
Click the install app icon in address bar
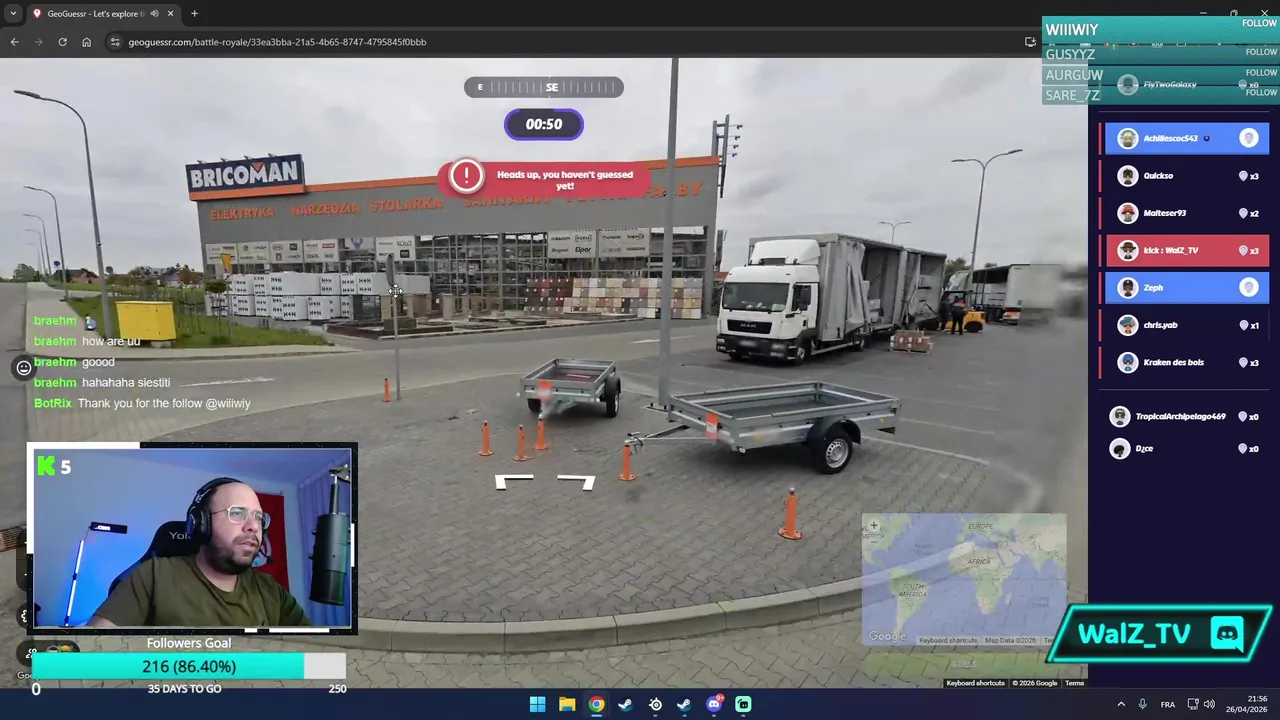click(x=1030, y=42)
